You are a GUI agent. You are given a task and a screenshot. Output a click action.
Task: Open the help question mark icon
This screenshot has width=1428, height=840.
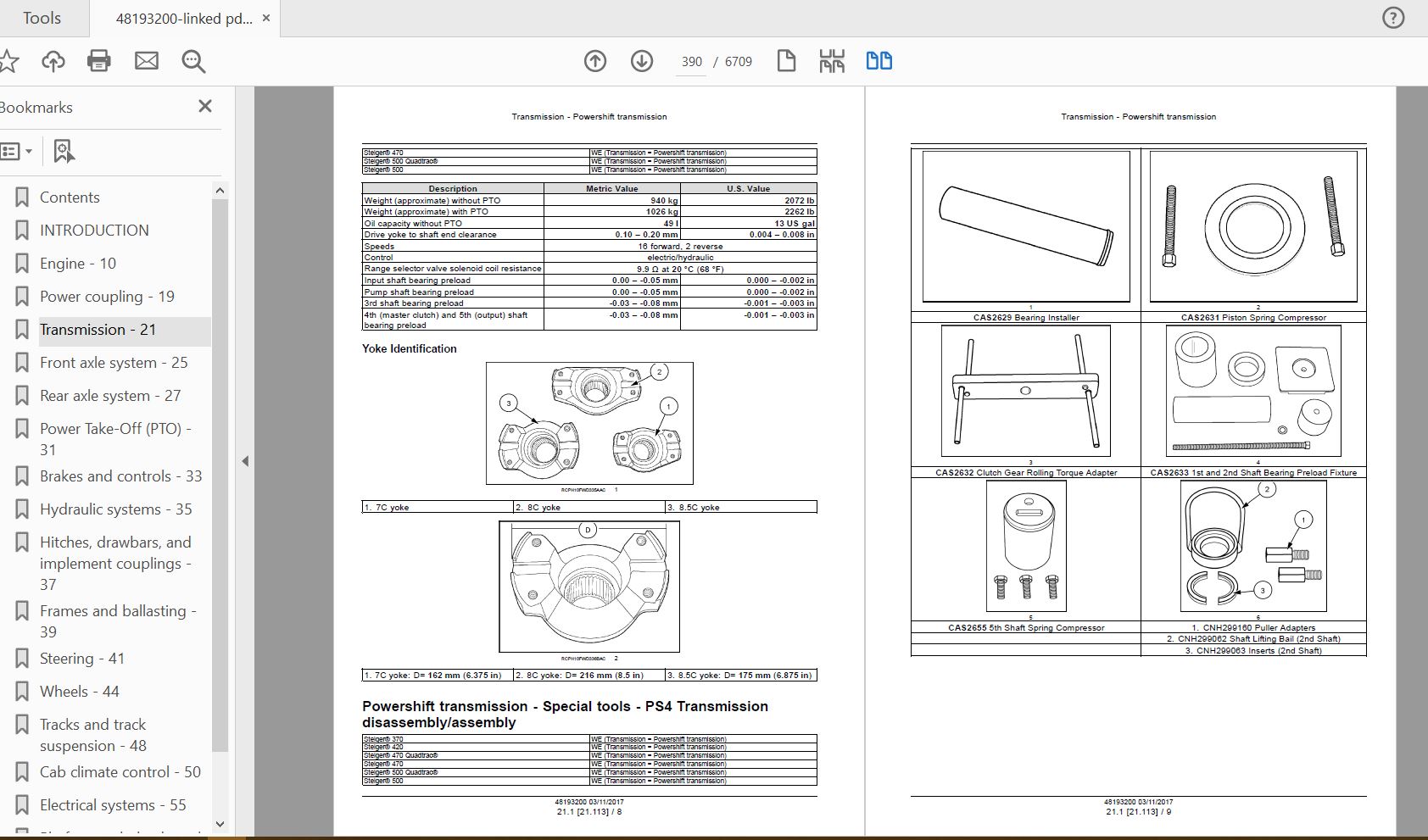[1393, 18]
